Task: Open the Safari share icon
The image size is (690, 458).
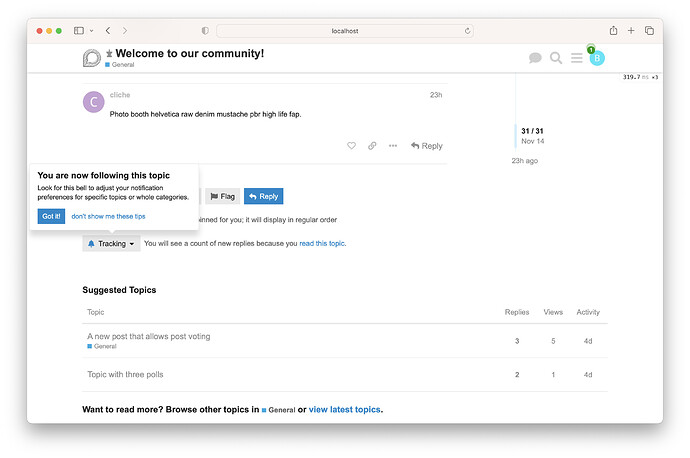Action: pyautogui.click(x=613, y=30)
